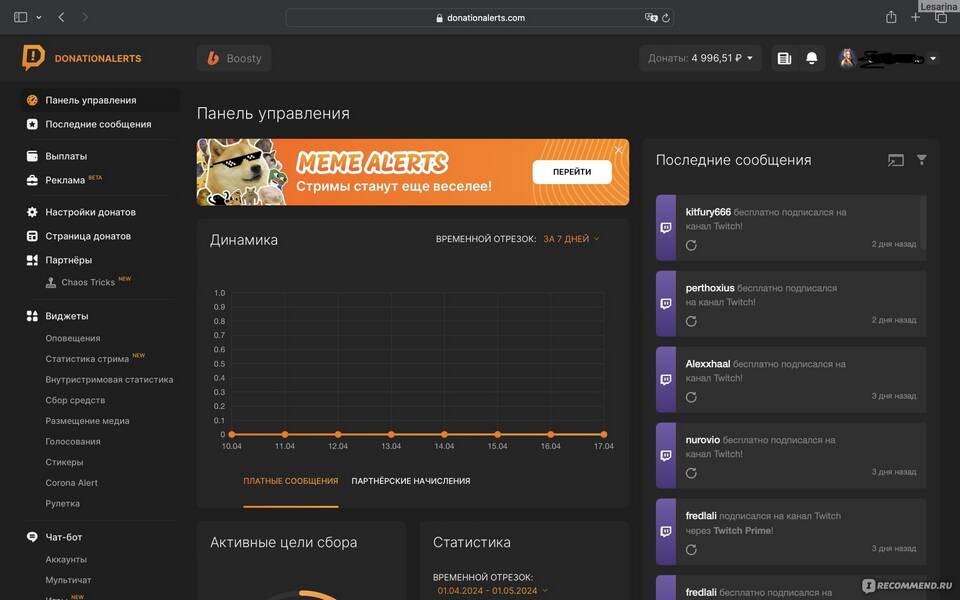Open messages widget popout icon
Viewport: 960px width, 600px height.
point(896,160)
